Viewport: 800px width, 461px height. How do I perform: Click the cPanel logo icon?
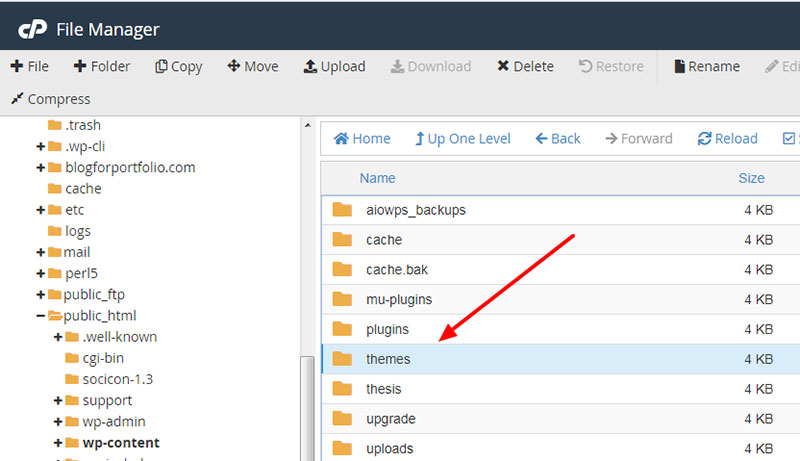click(x=33, y=29)
